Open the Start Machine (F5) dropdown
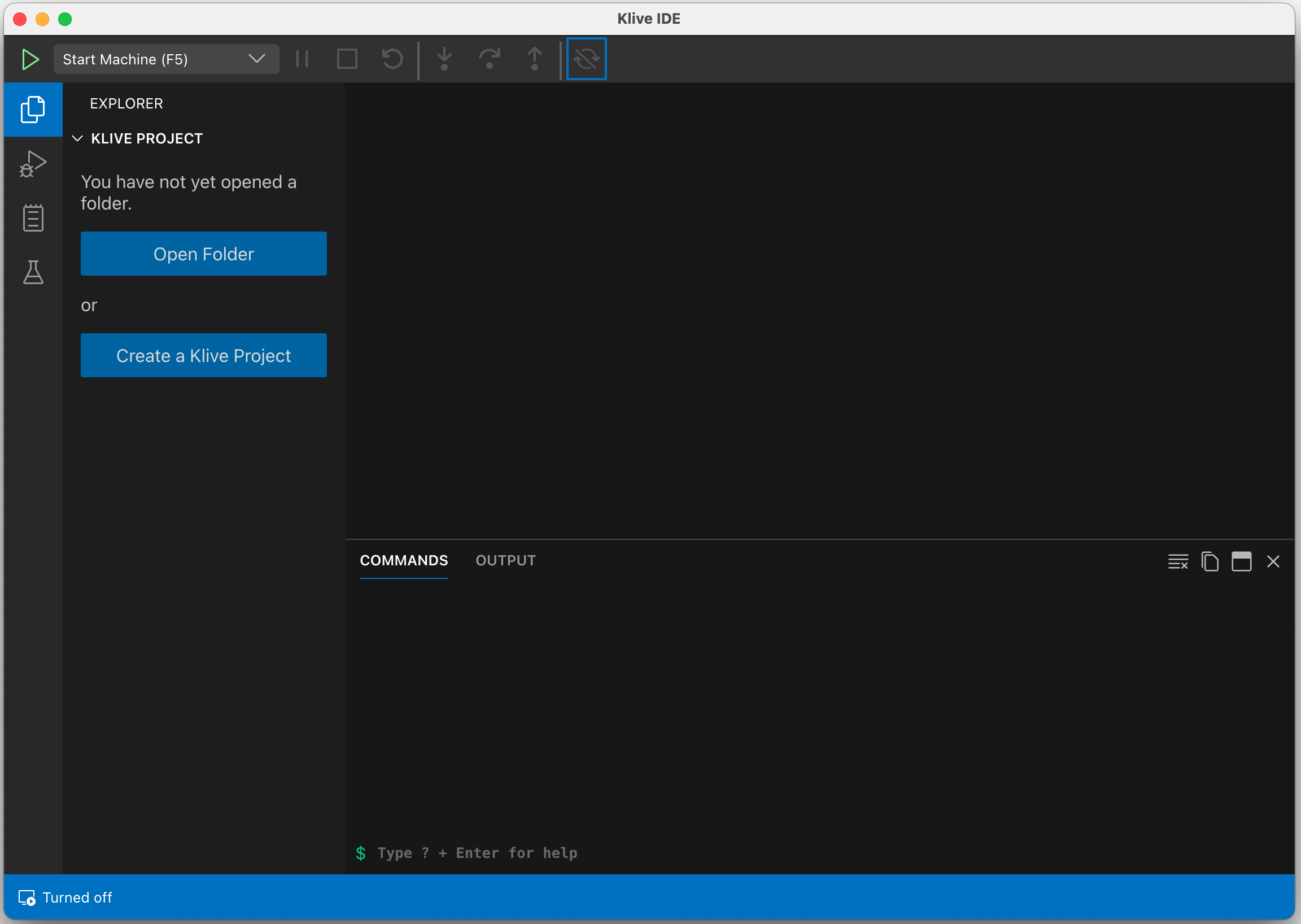The image size is (1301, 924). point(166,59)
